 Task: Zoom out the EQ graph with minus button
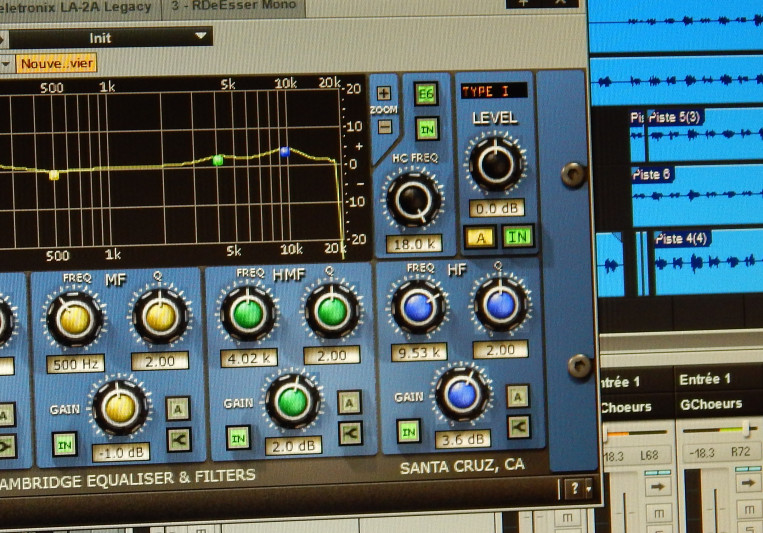click(384, 127)
